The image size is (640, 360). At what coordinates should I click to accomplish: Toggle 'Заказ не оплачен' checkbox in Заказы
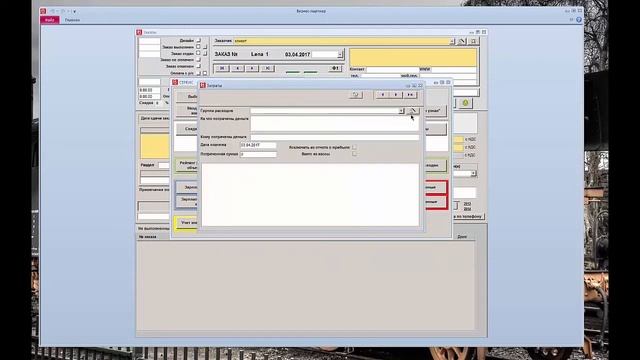pyautogui.click(x=198, y=60)
